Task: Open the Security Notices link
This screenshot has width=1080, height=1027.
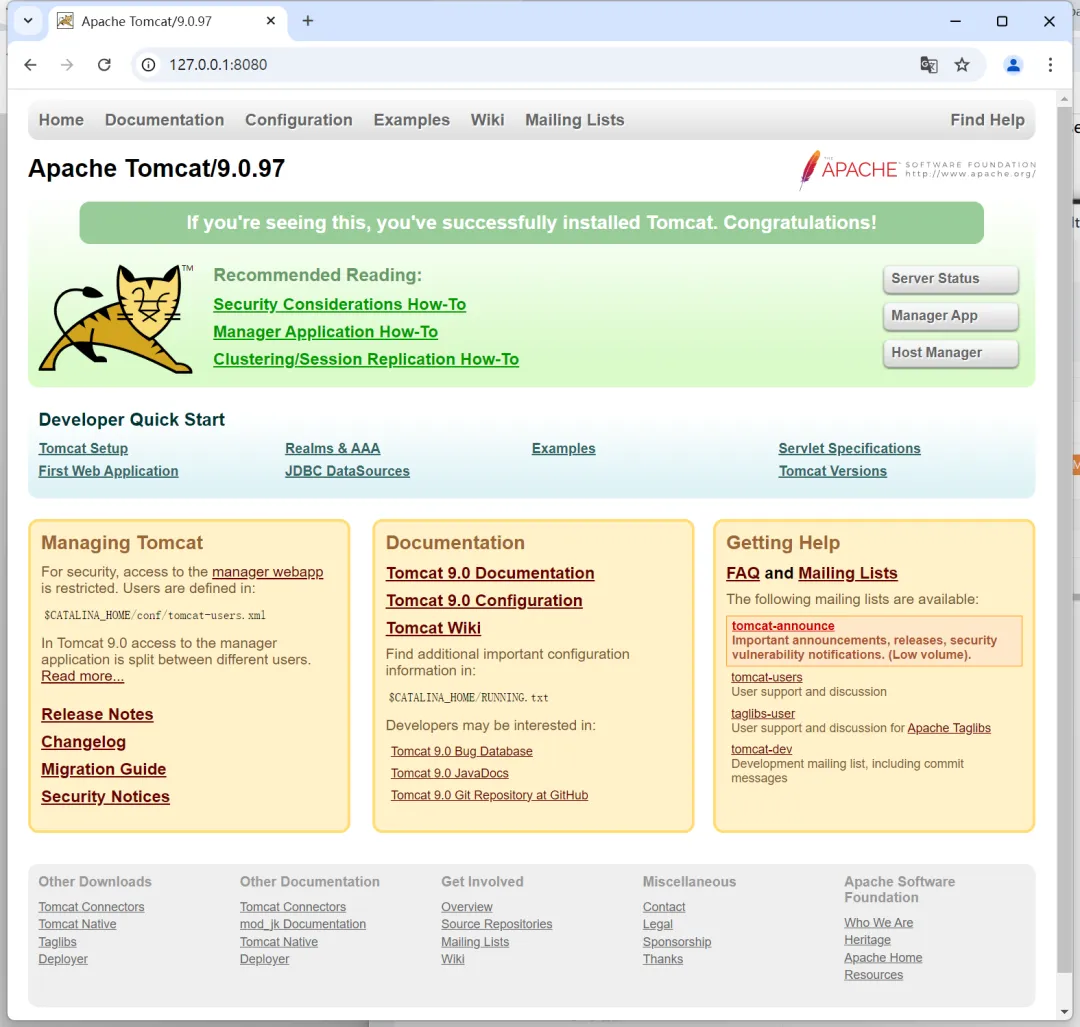Action: (x=105, y=797)
